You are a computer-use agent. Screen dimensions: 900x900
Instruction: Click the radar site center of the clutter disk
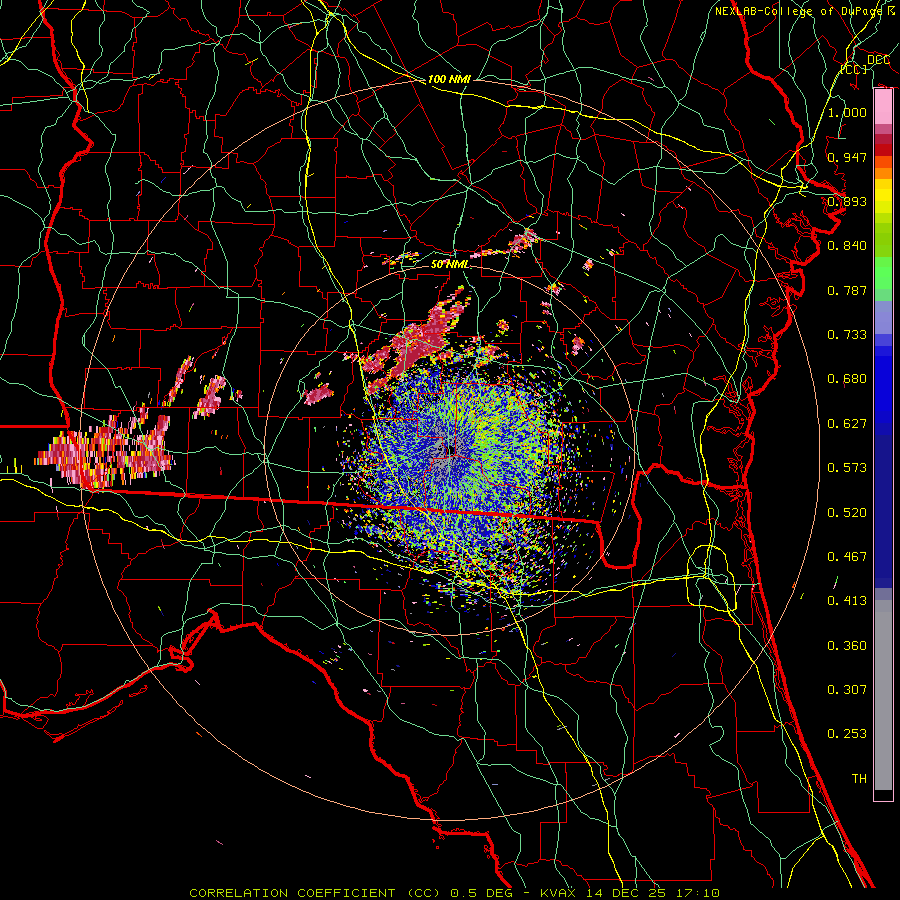[x=452, y=449]
